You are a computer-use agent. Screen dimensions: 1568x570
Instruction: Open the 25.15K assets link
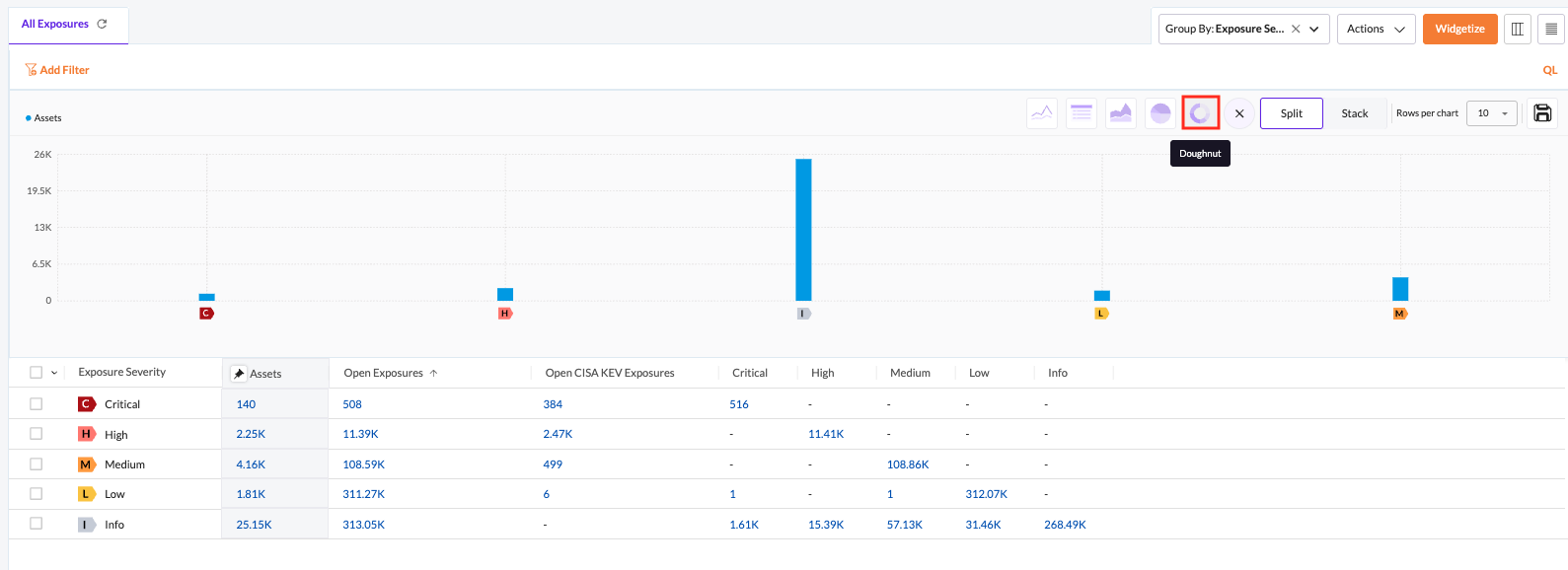[x=254, y=525]
